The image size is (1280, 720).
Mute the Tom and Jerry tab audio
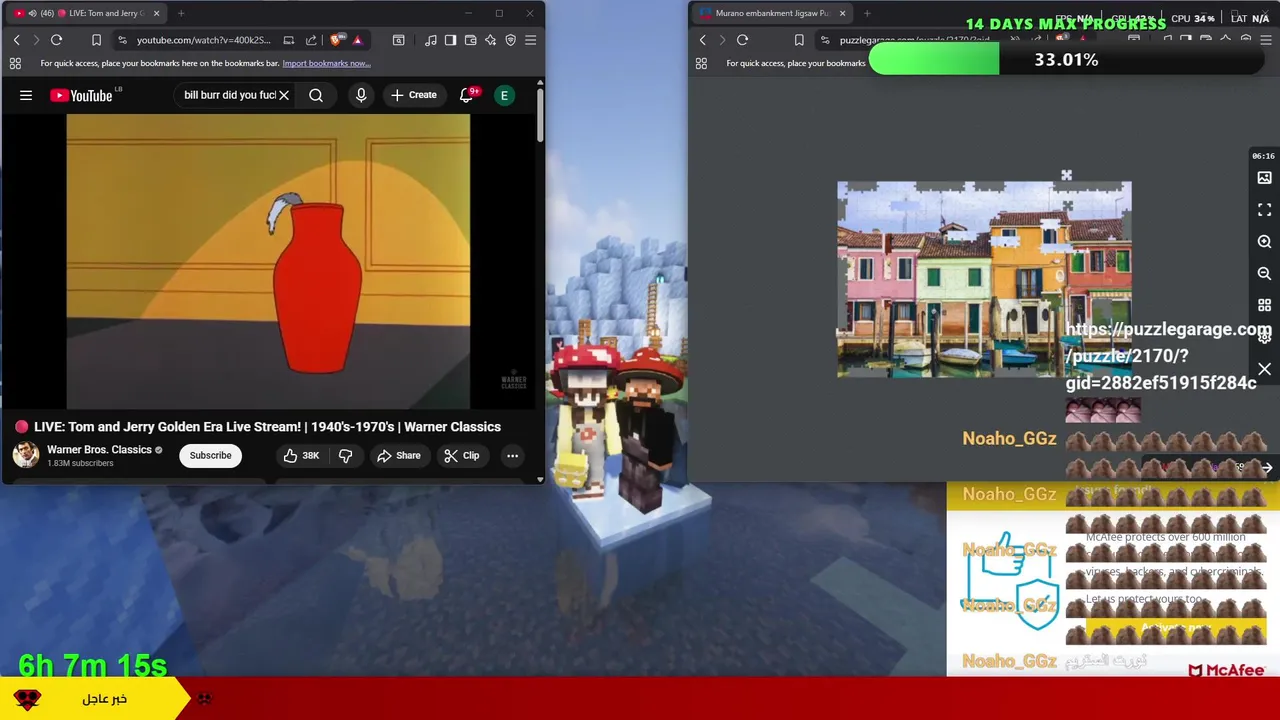(31, 13)
